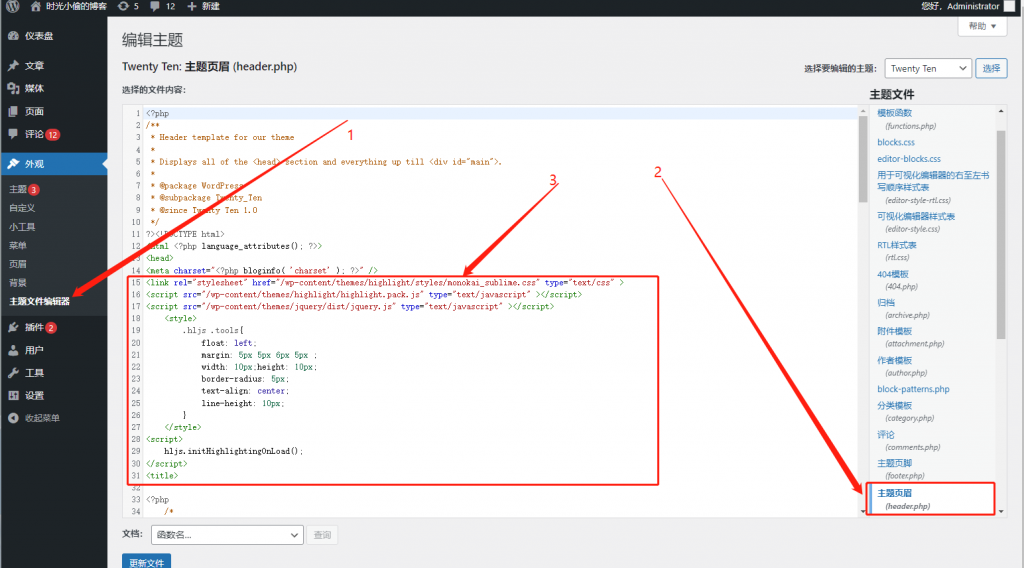Click line 29 hljs.initHighlightingOnLoad code

coord(233,451)
